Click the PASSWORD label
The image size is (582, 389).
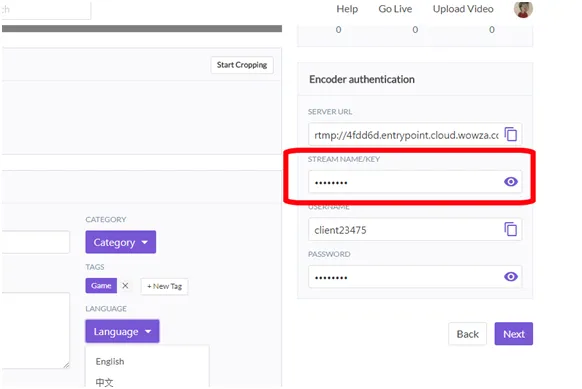pyautogui.click(x=329, y=254)
